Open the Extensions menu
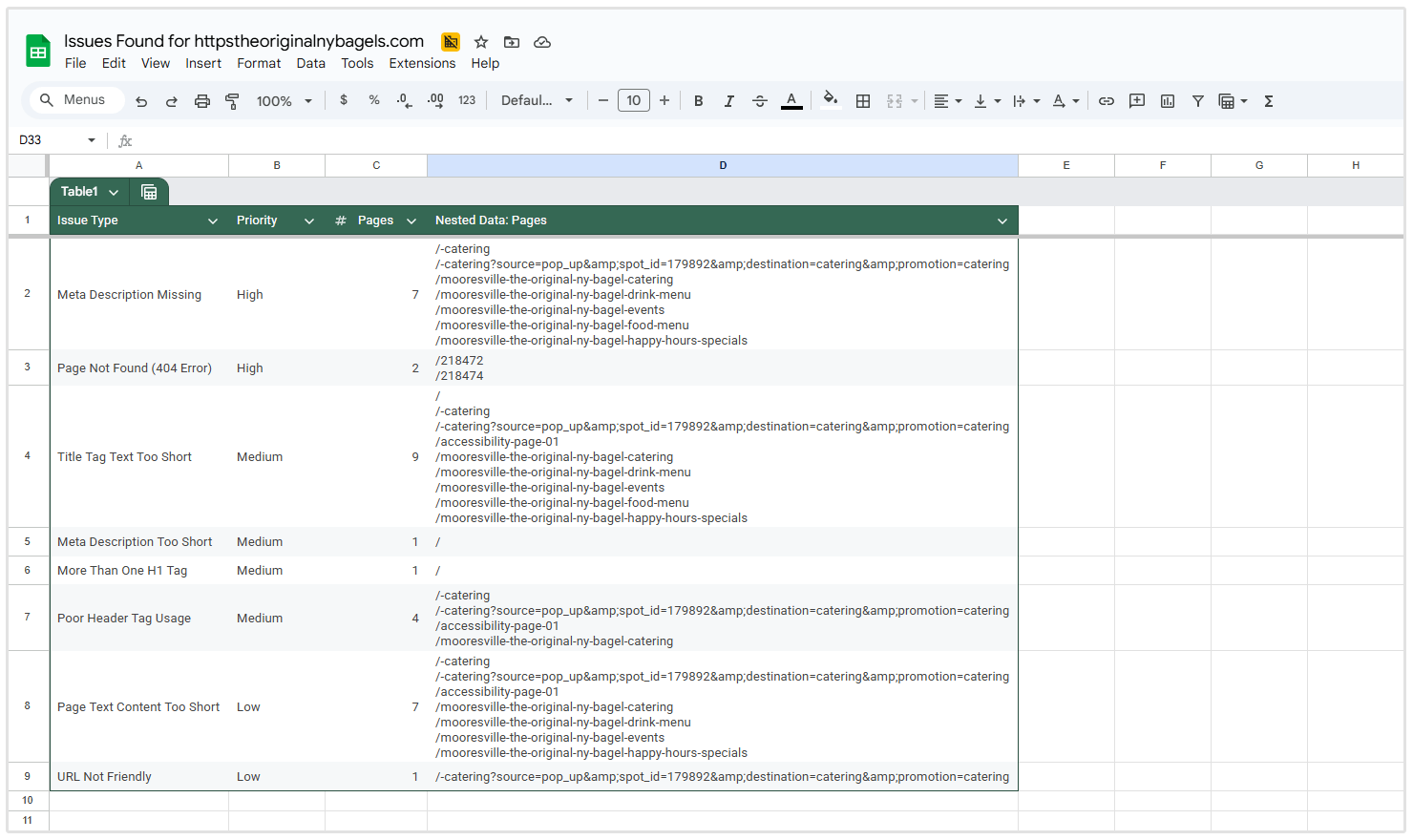The height and width of the screenshot is (840, 1413). tap(422, 63)
